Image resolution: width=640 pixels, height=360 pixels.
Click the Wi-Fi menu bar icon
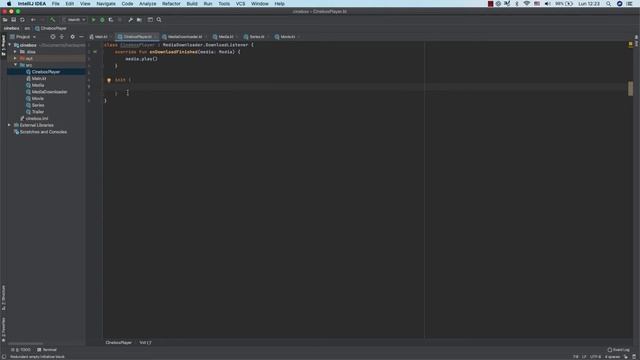(527, 4)
